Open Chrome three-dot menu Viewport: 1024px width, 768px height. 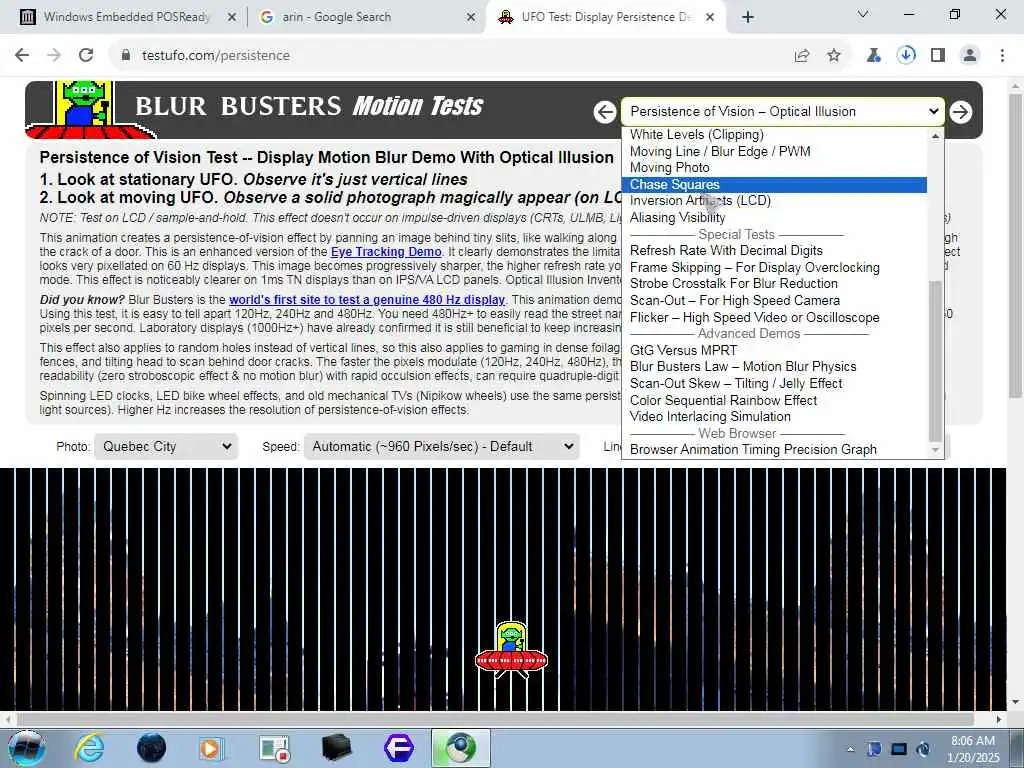[1002, 56]
